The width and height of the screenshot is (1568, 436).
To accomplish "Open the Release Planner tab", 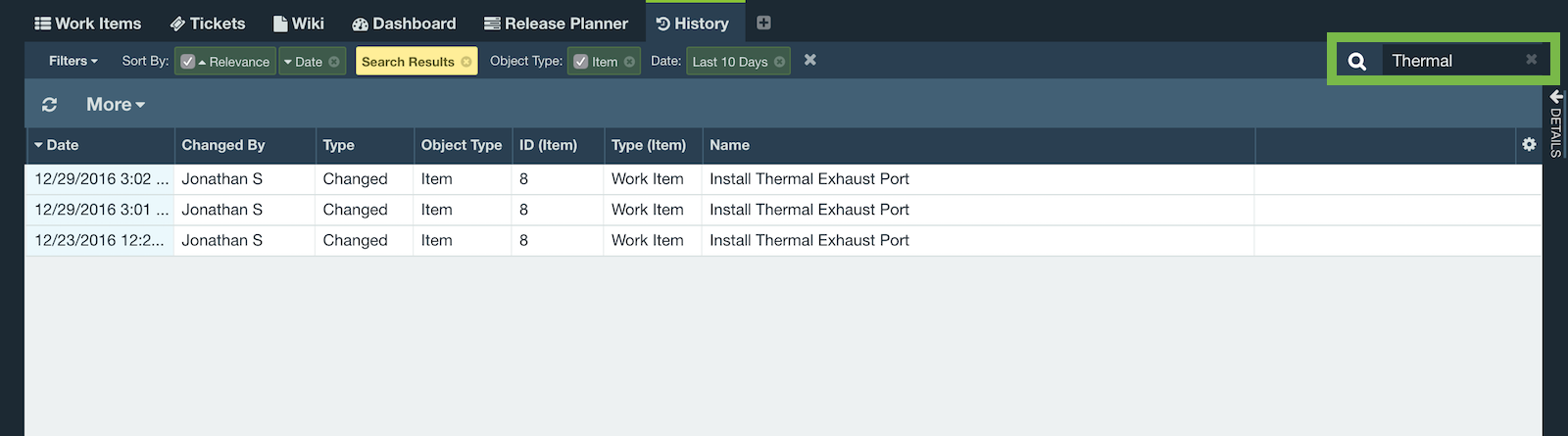I will click(x=556, y=24).
